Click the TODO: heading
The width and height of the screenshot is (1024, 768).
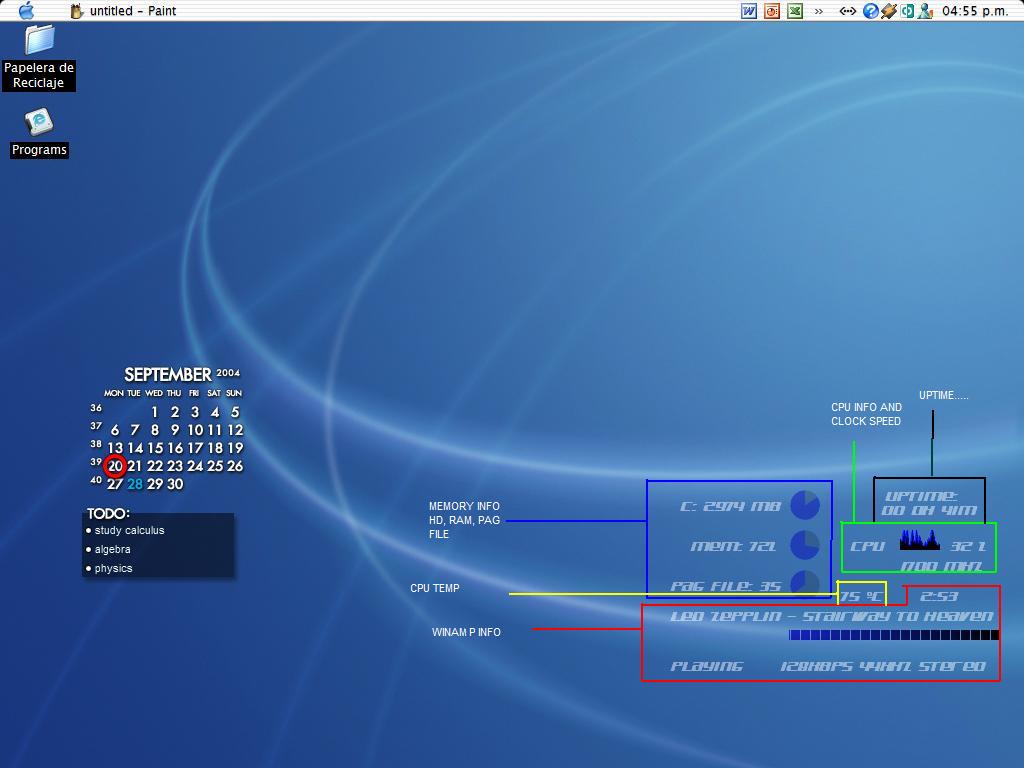(108, 514)
